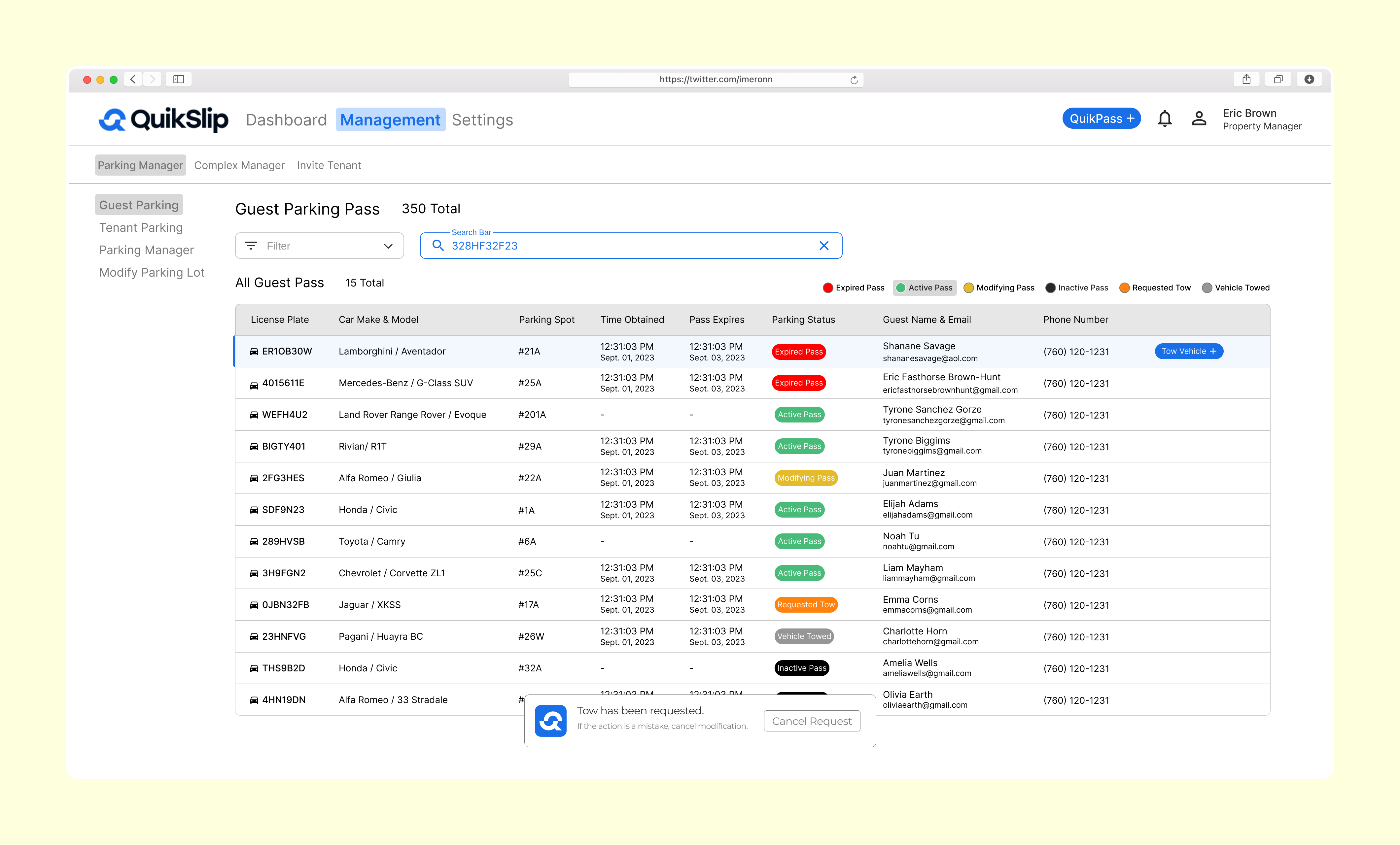Click the Modifying Pass yellow swatch
The height and width of the screenshot is (845, 1400).
[969, 288]
